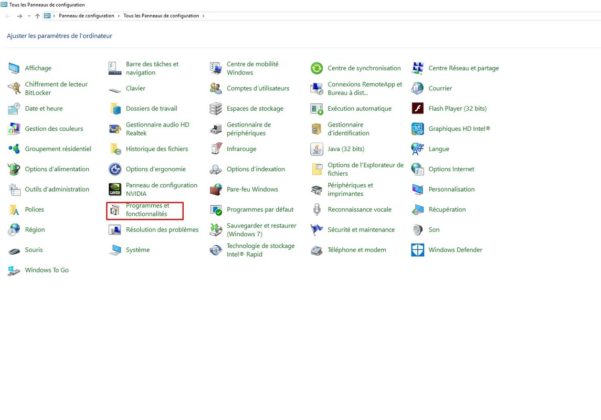Click the back arrow navigation button
Image resolution: width=601 pixels, height=420 pixels.
pyautogui.click(x=9, y=16)
